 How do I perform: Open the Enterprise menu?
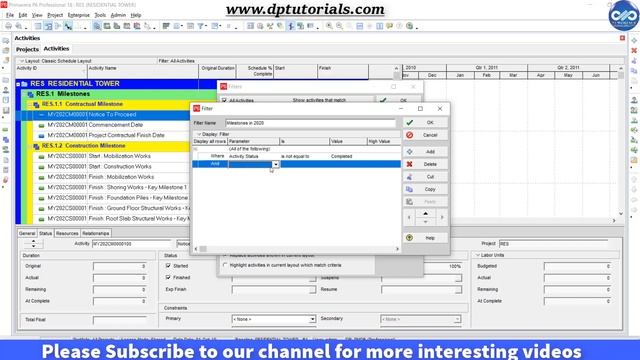pyautogui.click(x=78, y=15)
